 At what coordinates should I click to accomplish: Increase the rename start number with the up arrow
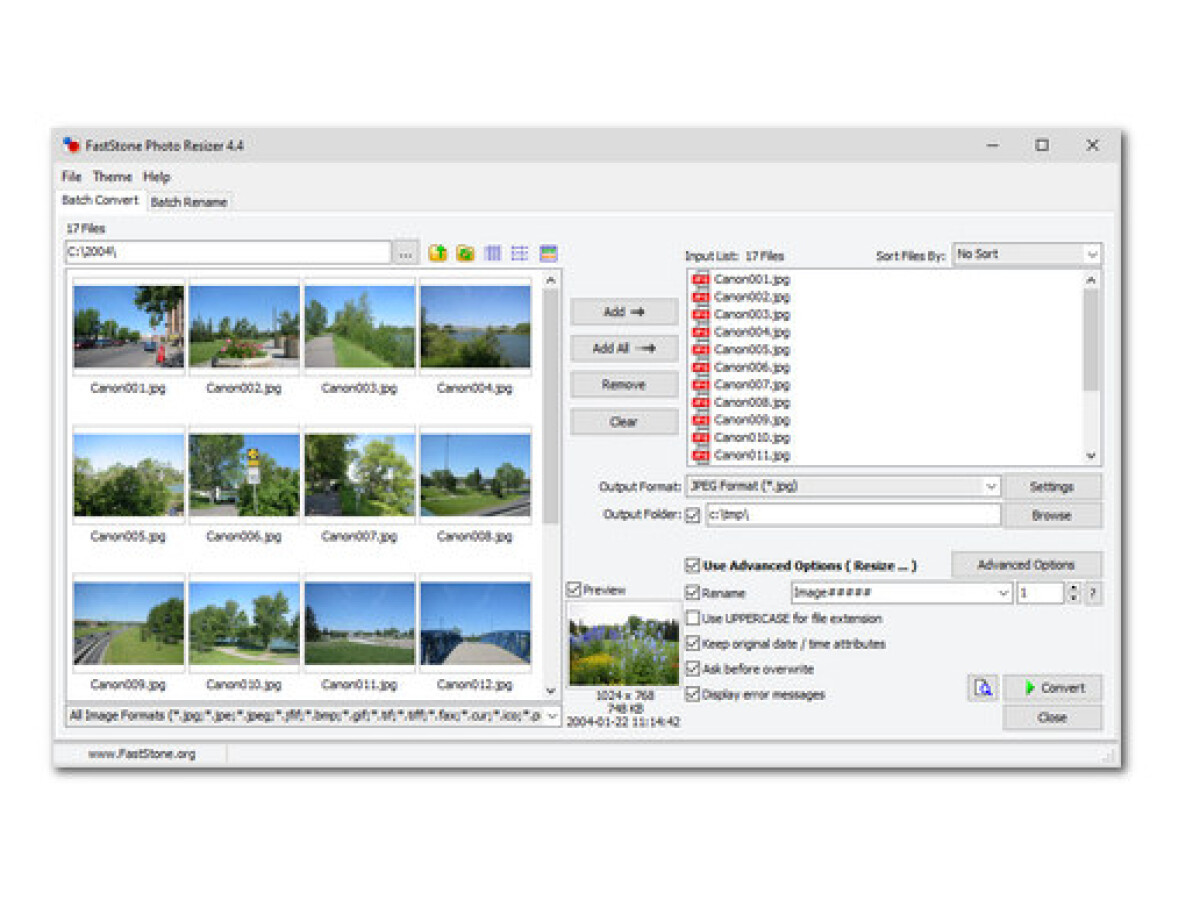click(1073, 588)
